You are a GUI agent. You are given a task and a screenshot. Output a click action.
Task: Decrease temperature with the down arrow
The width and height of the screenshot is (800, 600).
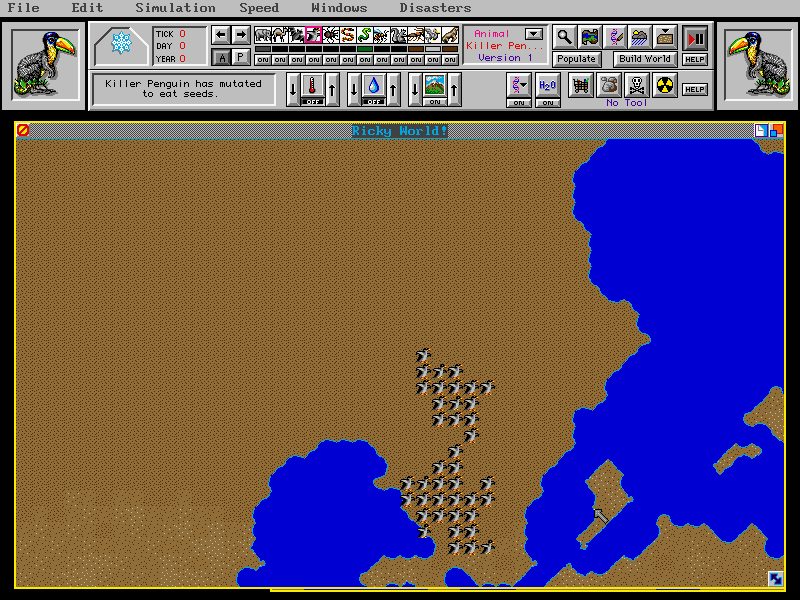[293, 90]
